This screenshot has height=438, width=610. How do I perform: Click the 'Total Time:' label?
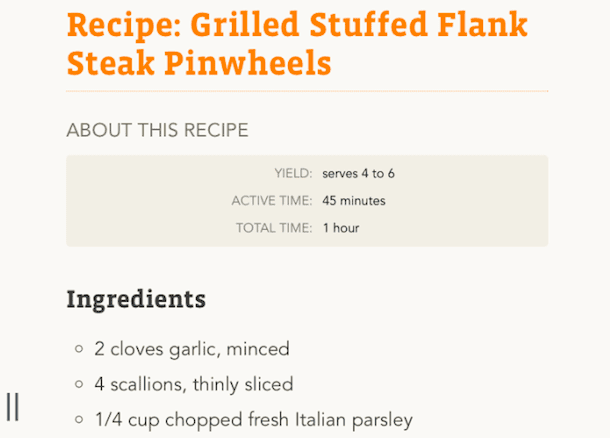[274, 228]
